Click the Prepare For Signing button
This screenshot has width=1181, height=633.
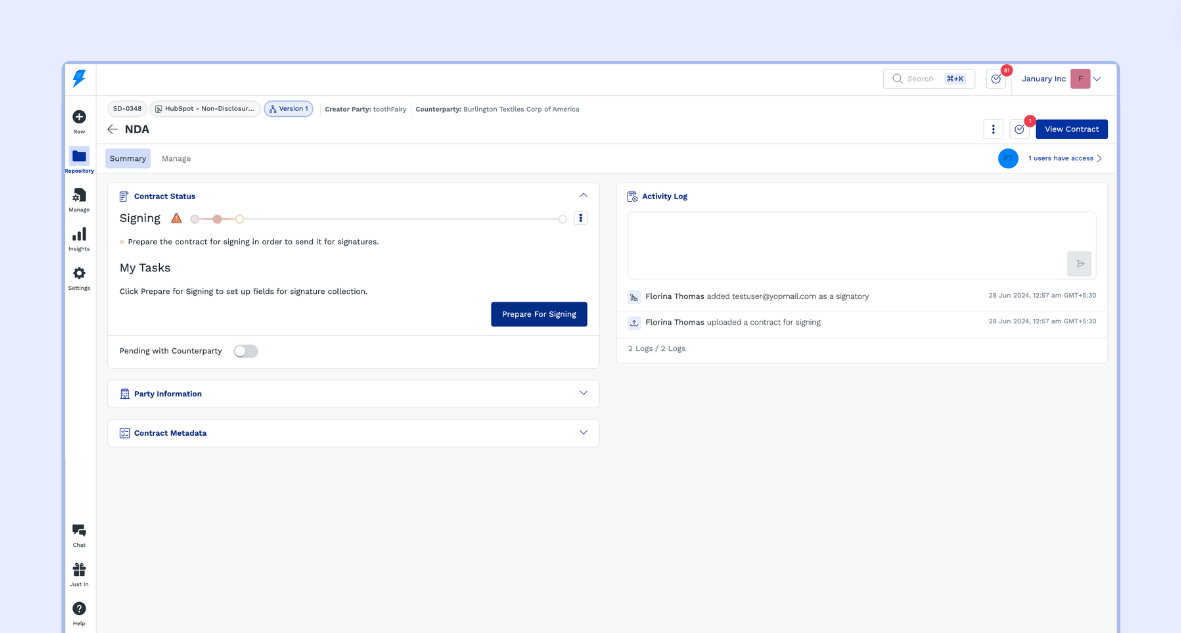pyautogui.click(x=539, y=314)
